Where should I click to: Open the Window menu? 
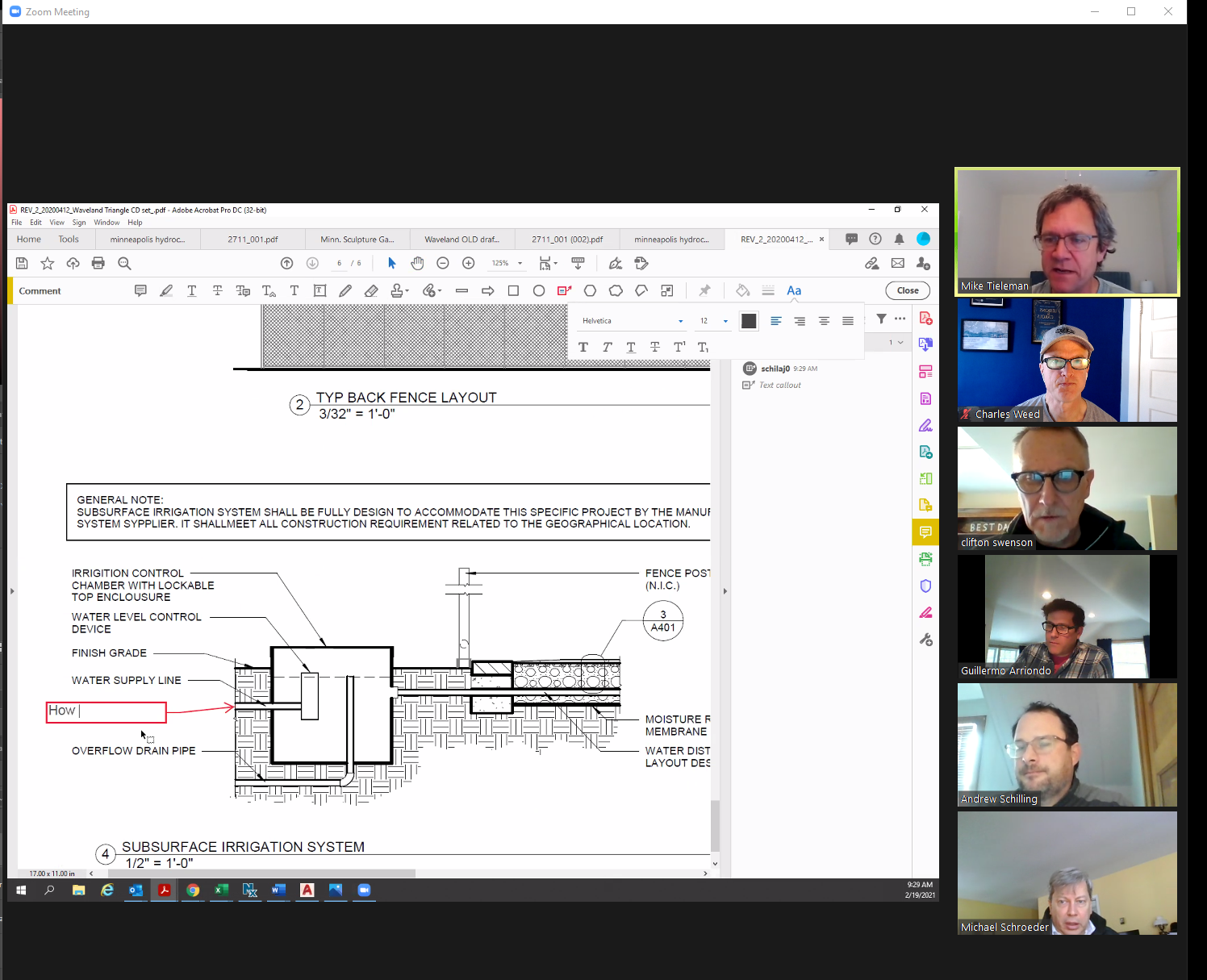pyautogui.click(x=106, y=223)
